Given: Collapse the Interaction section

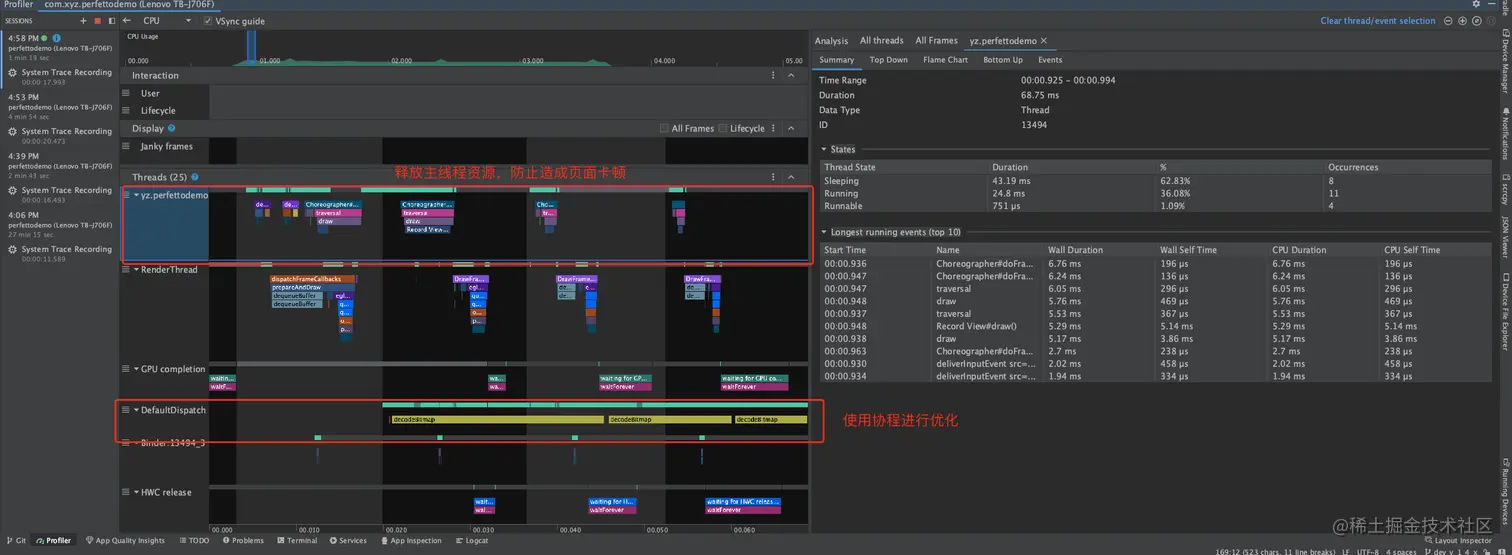Looking at the screenshot, I should tap(791, 75).
